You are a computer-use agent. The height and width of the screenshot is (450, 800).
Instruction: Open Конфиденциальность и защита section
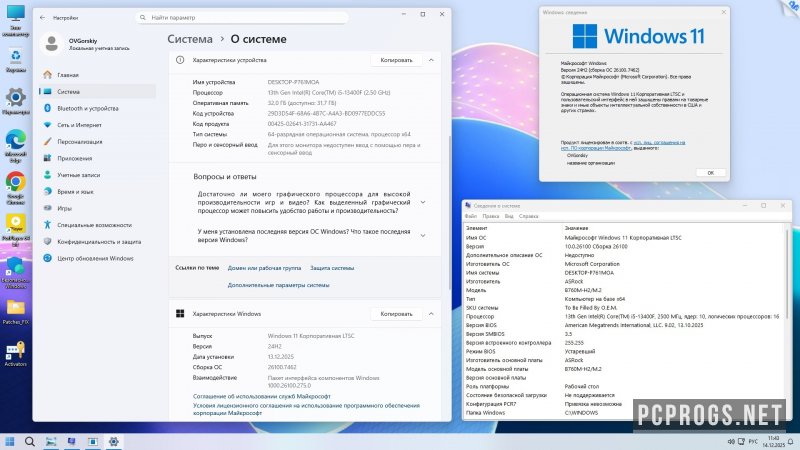pos(97,242)
